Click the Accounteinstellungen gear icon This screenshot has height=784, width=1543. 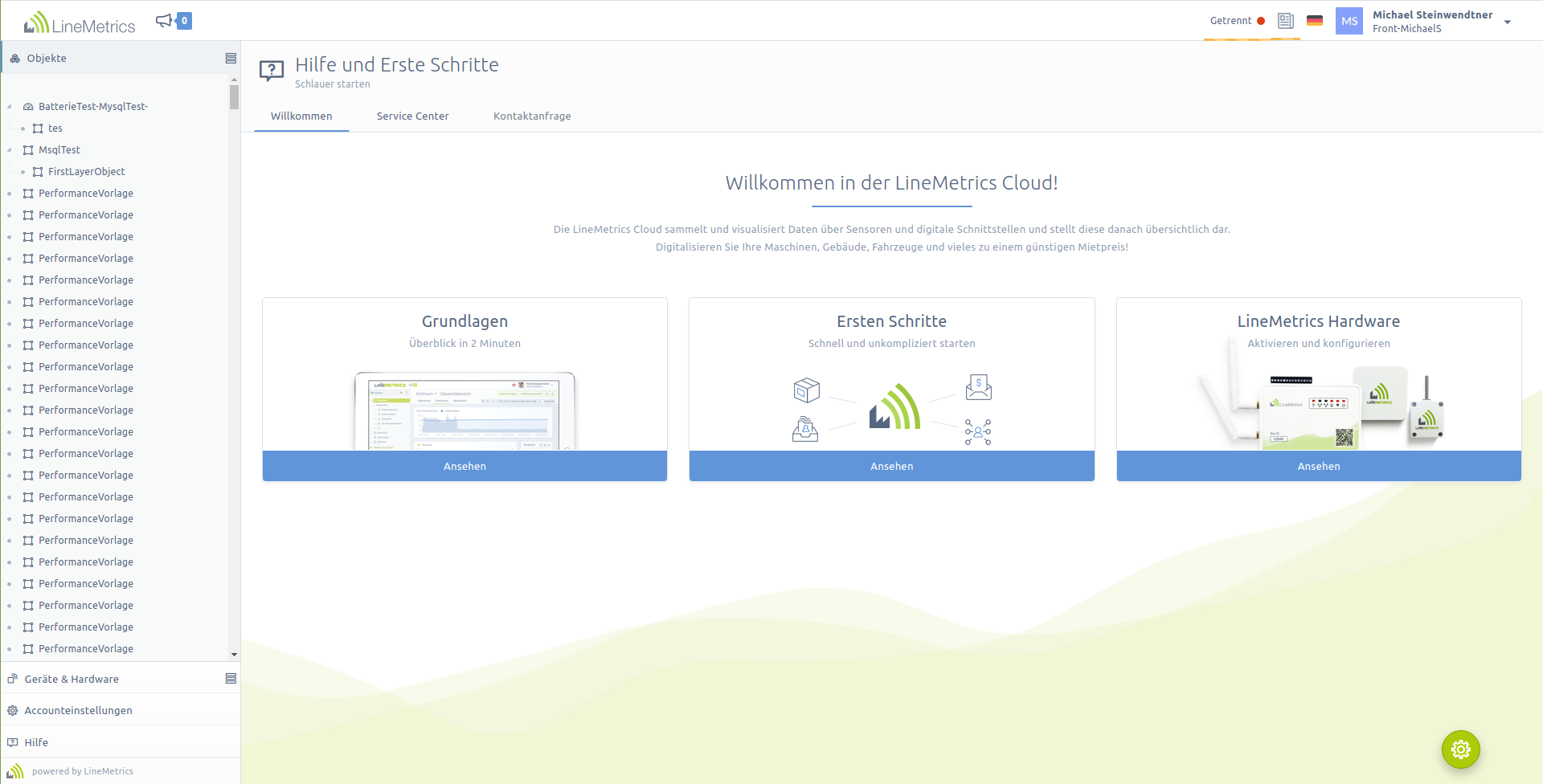click(x=12, y=710)
